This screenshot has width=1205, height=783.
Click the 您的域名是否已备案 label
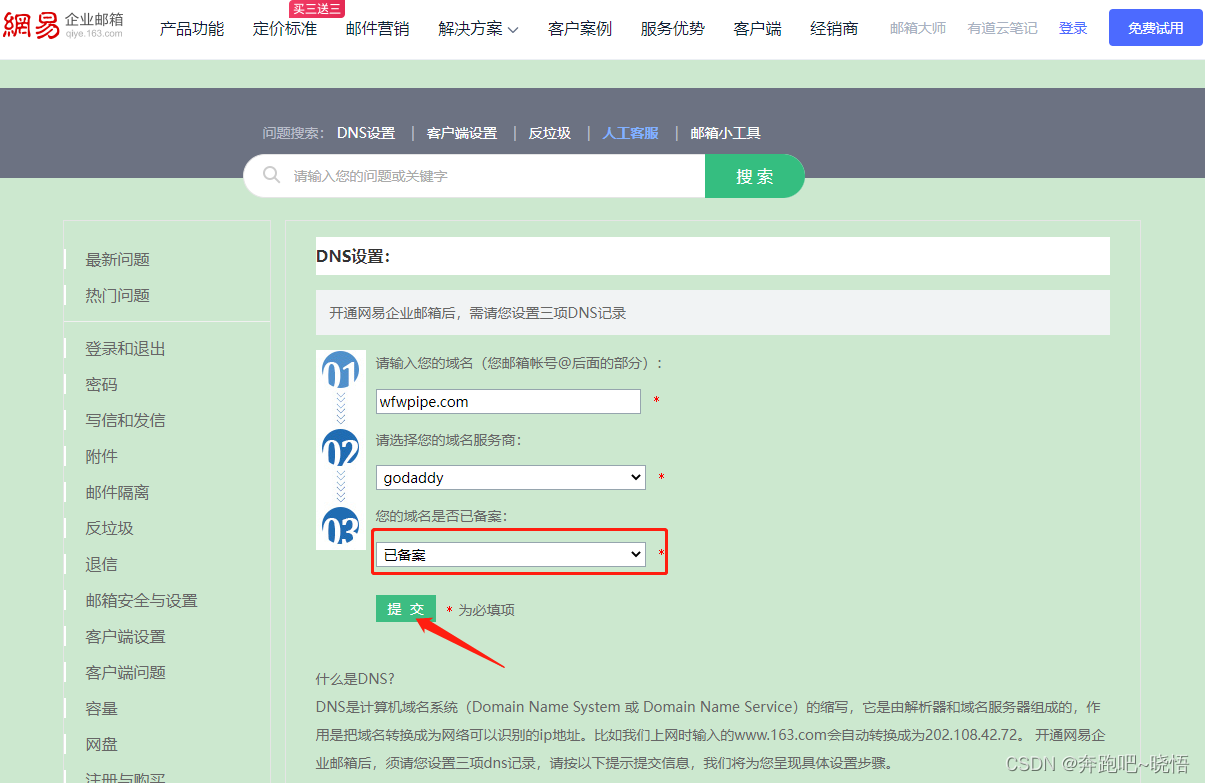click(442, 516)
